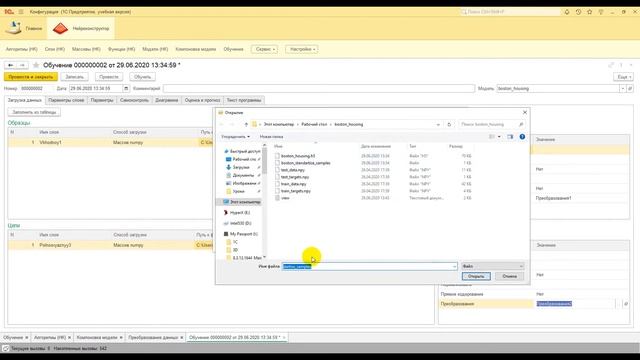Open Алгоритмы (НК) in the navigation bar
This screenshot has width=640, height=360.
pos(21,49)
